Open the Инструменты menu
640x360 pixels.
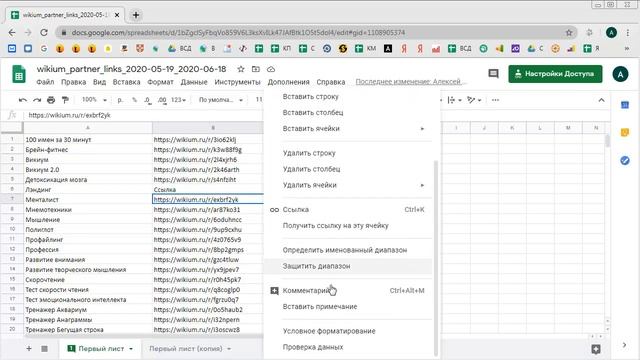237,82
